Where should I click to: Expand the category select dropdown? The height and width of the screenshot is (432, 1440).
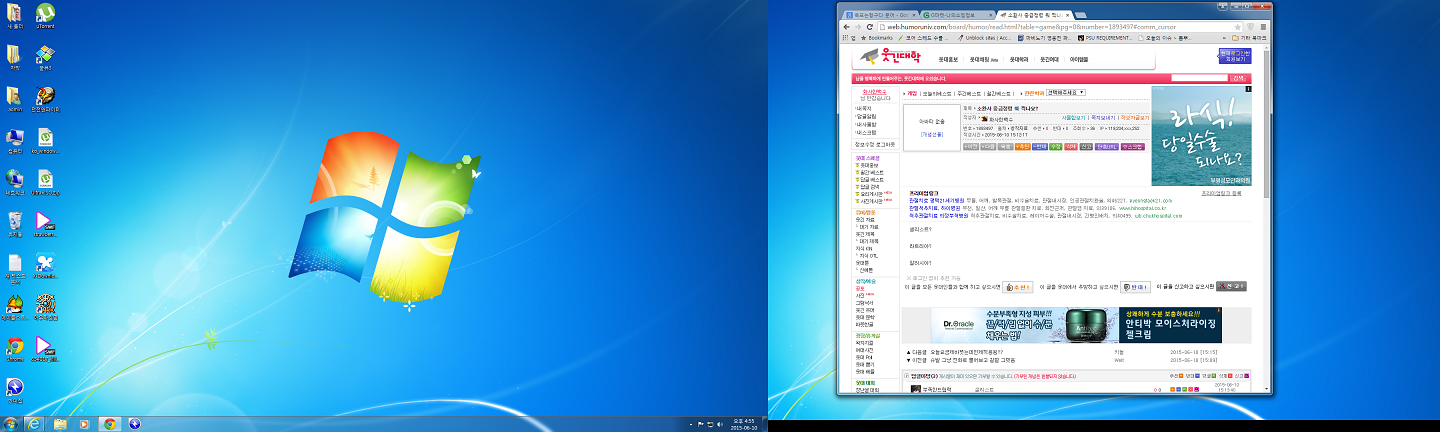(x=1065, y=92)
